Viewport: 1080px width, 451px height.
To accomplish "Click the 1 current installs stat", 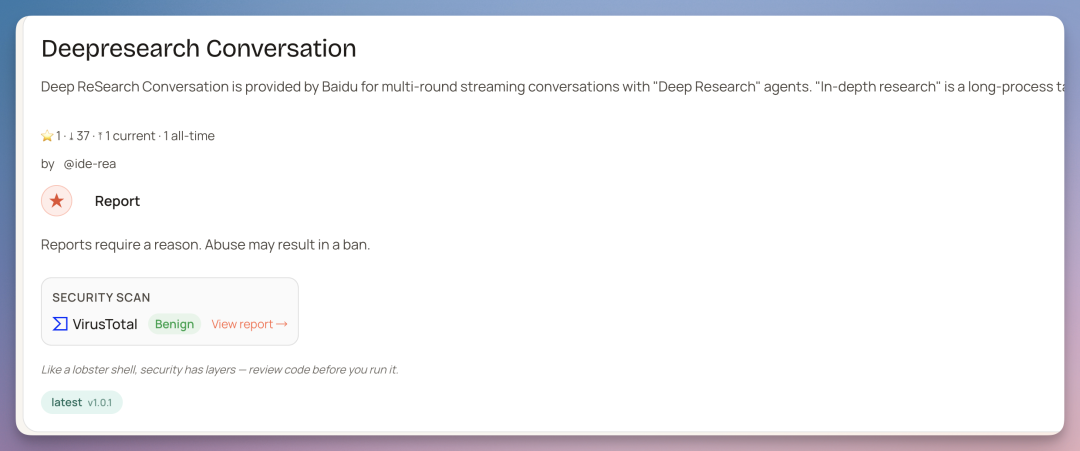I will [x=130, y=136].
